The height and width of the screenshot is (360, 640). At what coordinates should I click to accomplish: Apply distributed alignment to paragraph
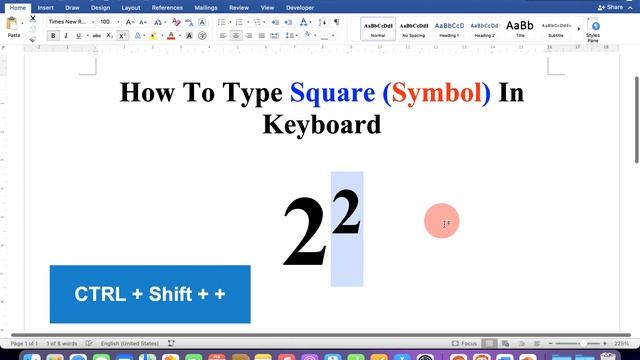[275, 36]
